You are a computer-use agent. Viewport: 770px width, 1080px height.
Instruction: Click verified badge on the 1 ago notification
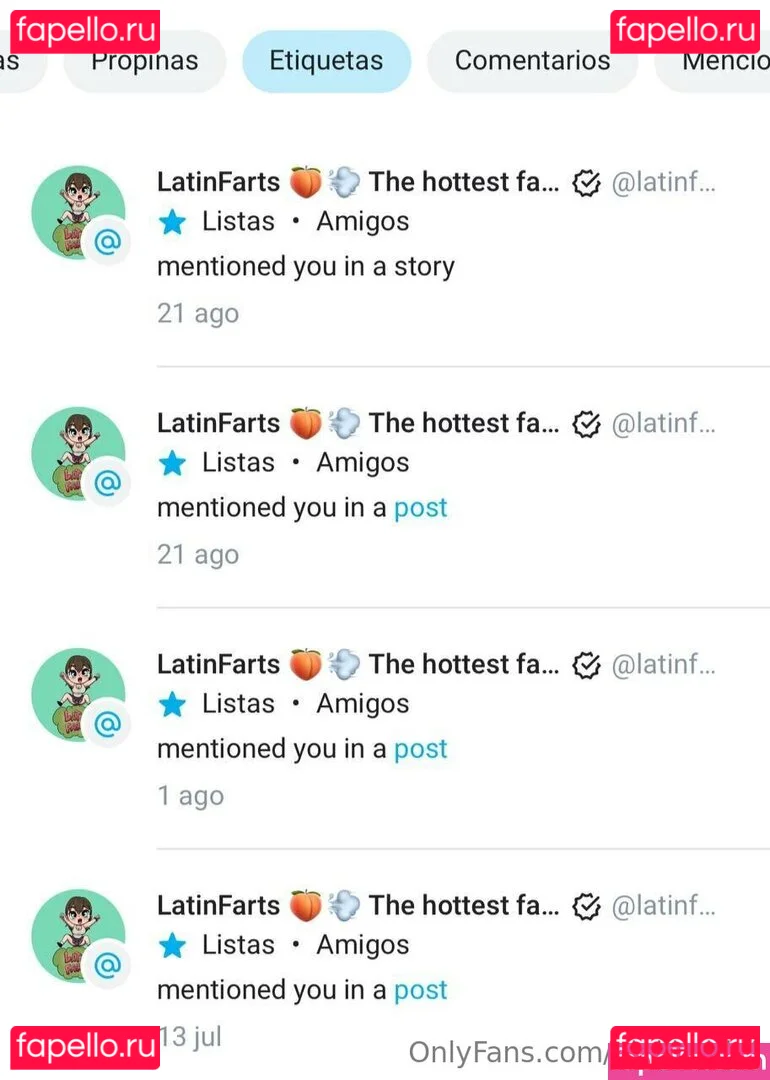[586, 665]
